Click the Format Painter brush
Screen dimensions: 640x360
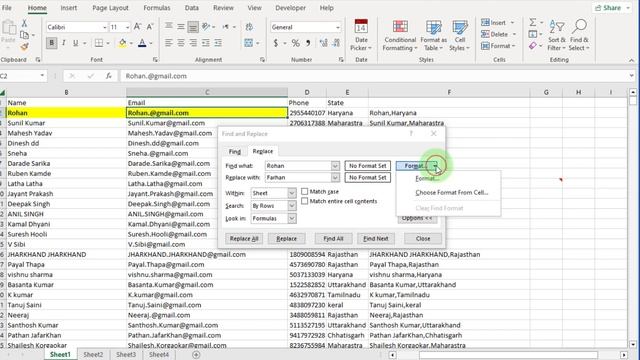click(24, 47)
